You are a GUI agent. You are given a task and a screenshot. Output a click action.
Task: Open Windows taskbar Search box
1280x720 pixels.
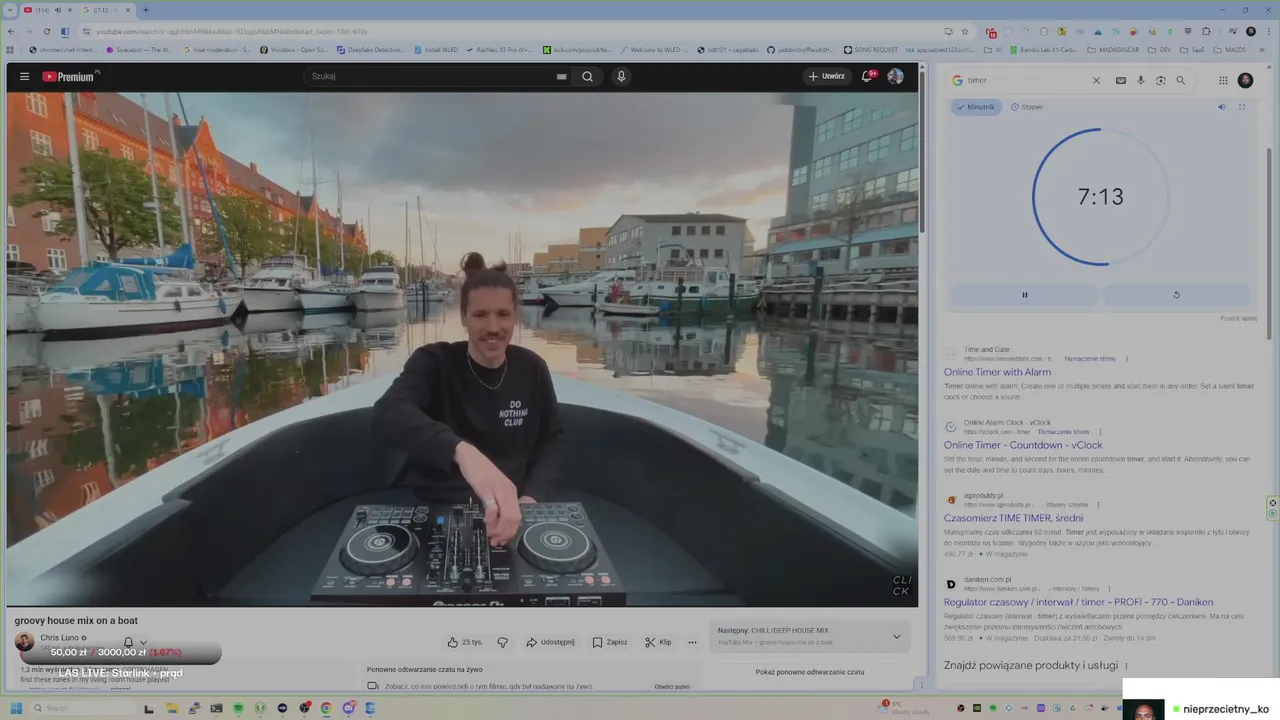[x=82, y=708]
